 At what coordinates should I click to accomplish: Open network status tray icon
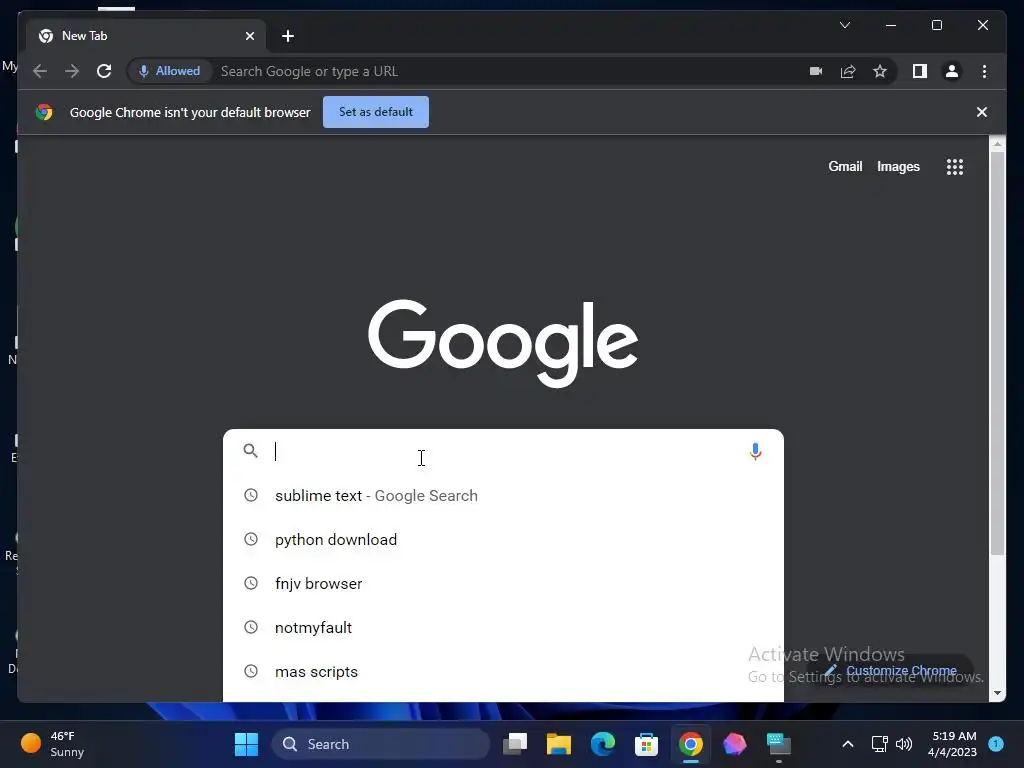(879, 744)
